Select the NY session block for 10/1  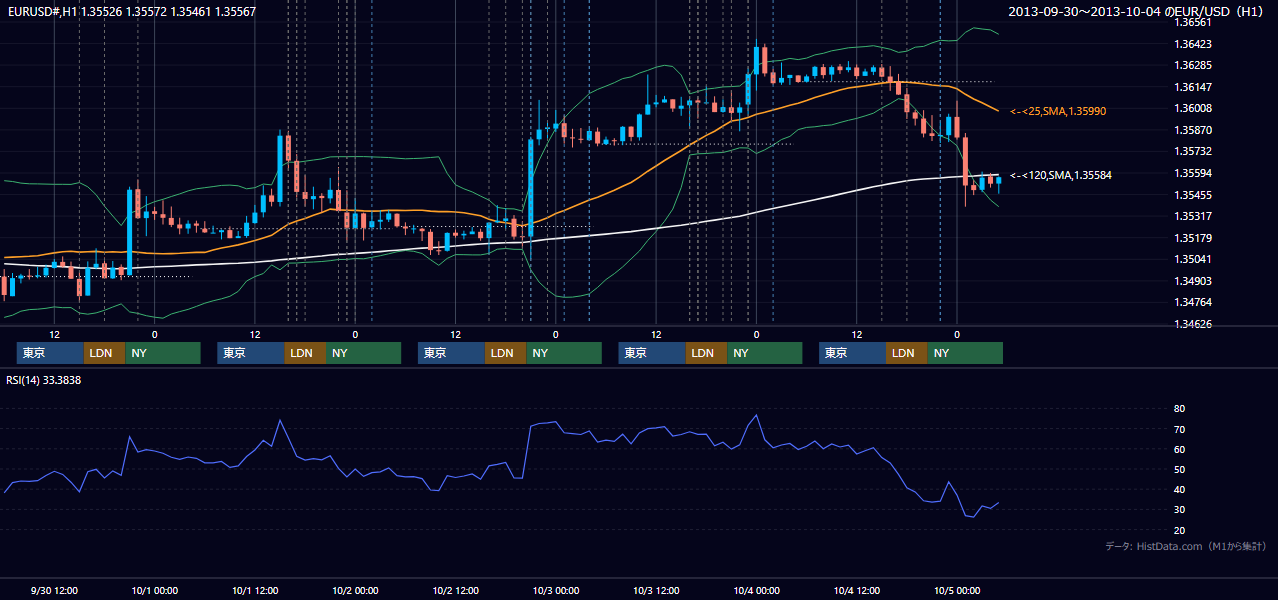point(364,353)
